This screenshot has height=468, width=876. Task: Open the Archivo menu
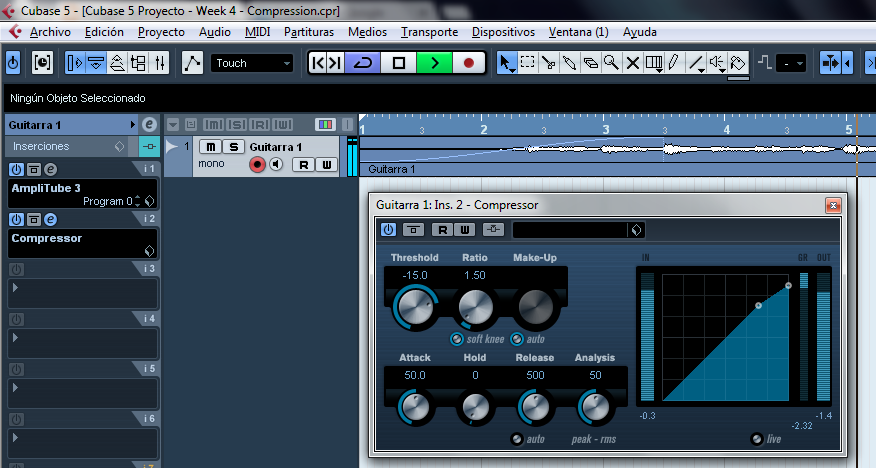point(50,32)
